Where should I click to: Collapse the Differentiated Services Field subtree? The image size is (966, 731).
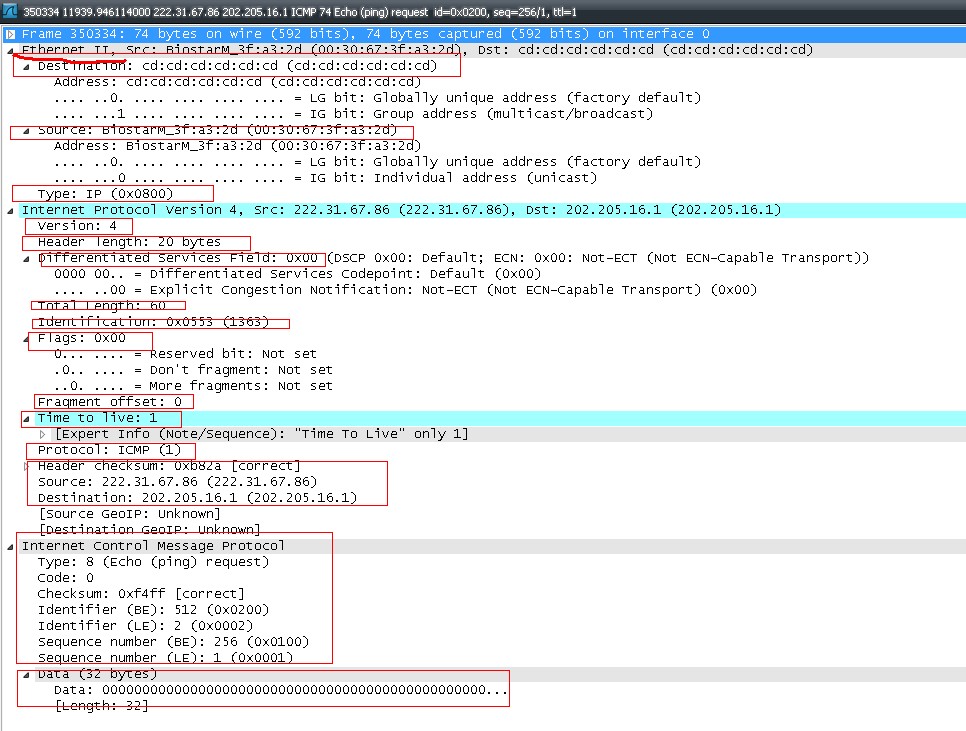(x=24, y=257)
